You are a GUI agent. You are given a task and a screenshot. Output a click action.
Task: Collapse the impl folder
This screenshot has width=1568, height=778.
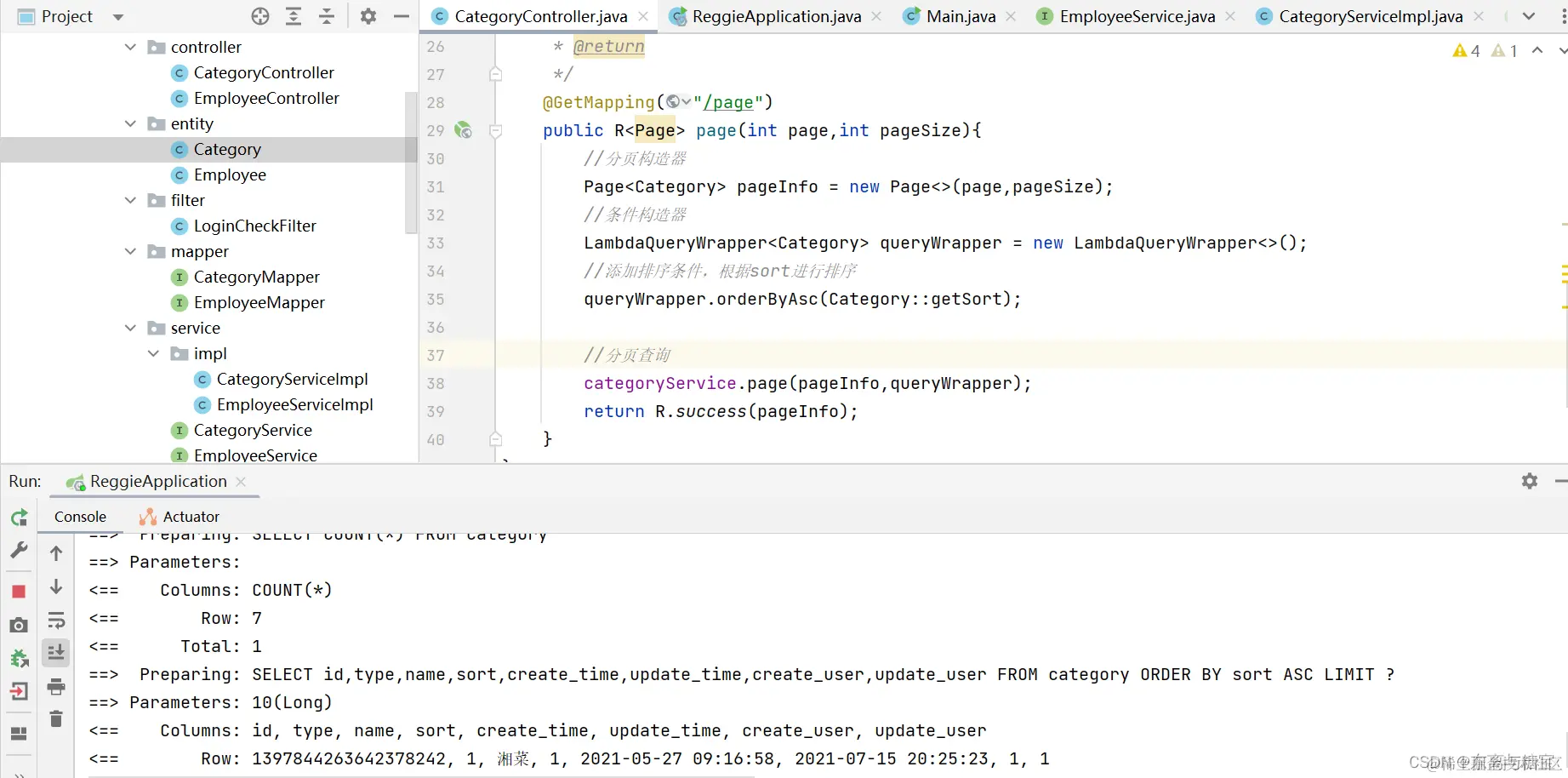click(153, 353)
